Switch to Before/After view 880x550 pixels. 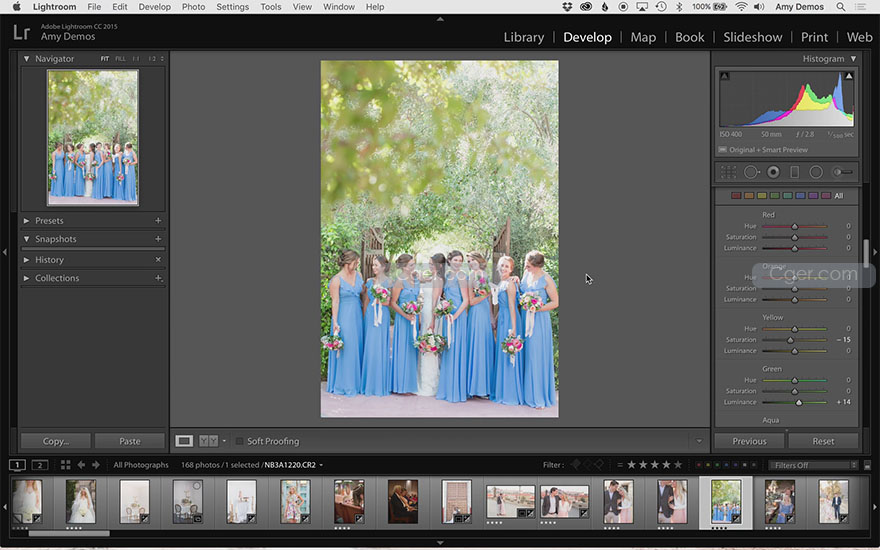click(x=208, y=441)
